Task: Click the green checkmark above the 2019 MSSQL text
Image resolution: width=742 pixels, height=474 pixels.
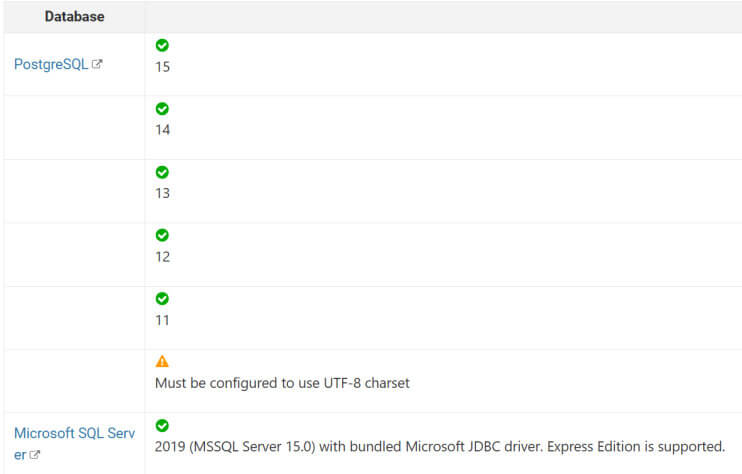Action: pos(162,425)
